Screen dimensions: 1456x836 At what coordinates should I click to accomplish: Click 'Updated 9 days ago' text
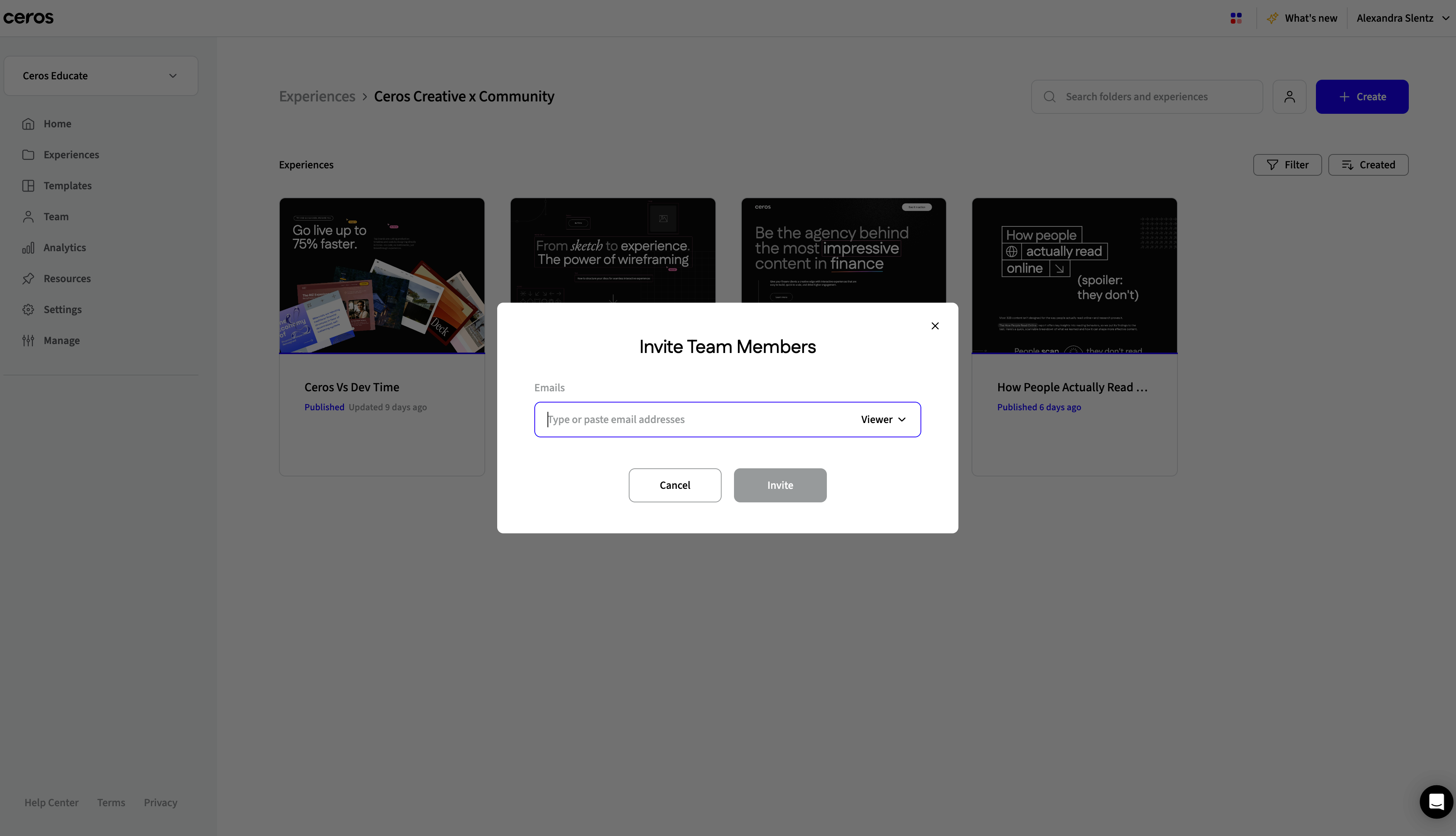click(x=387, y=408)
